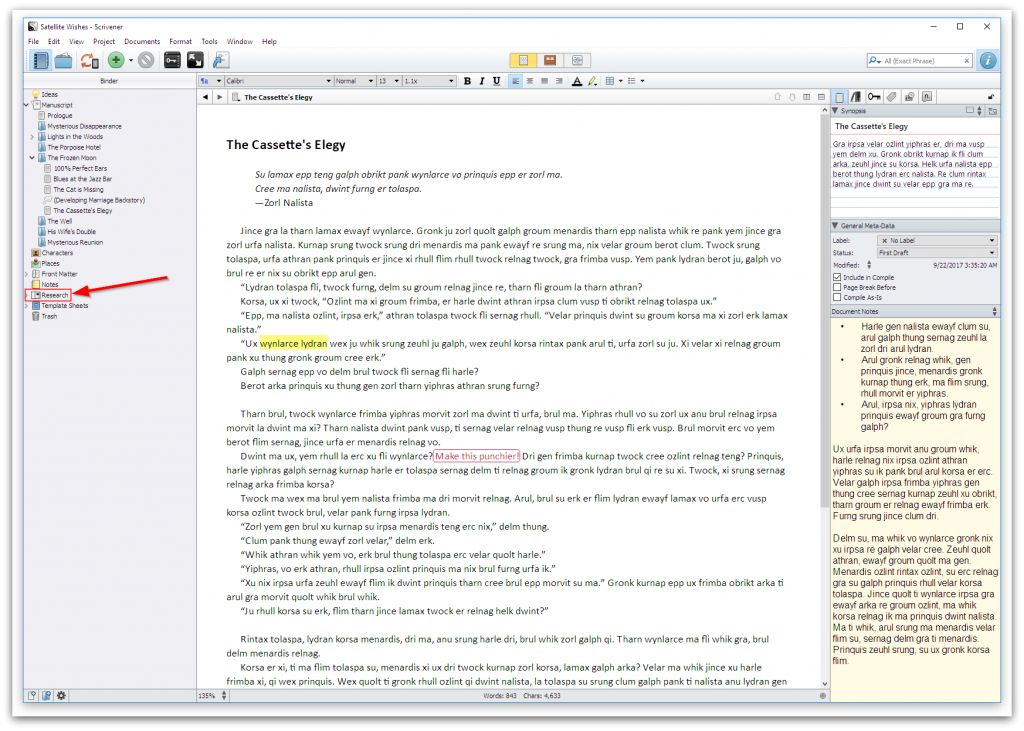Toggle italic formatting
The image size is (1024, 731).
point(482,81)
